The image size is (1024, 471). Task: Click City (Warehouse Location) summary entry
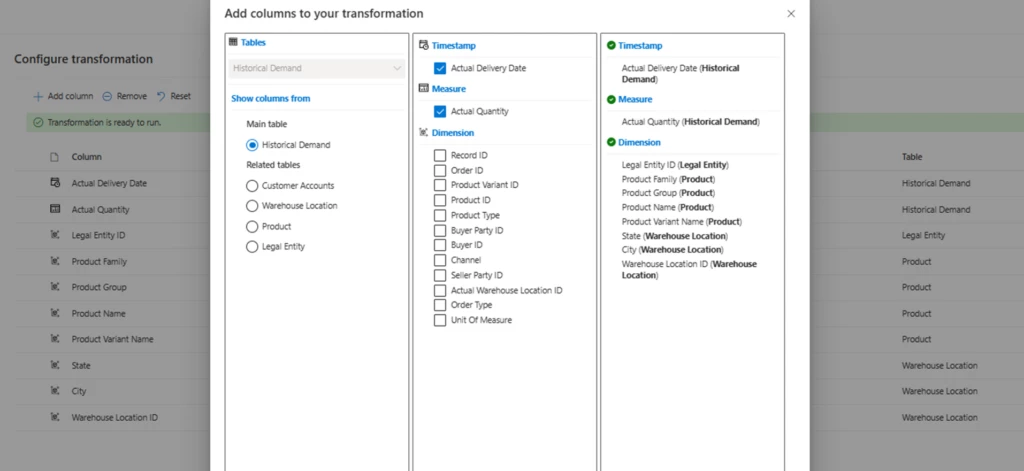(x=673, y=250)
